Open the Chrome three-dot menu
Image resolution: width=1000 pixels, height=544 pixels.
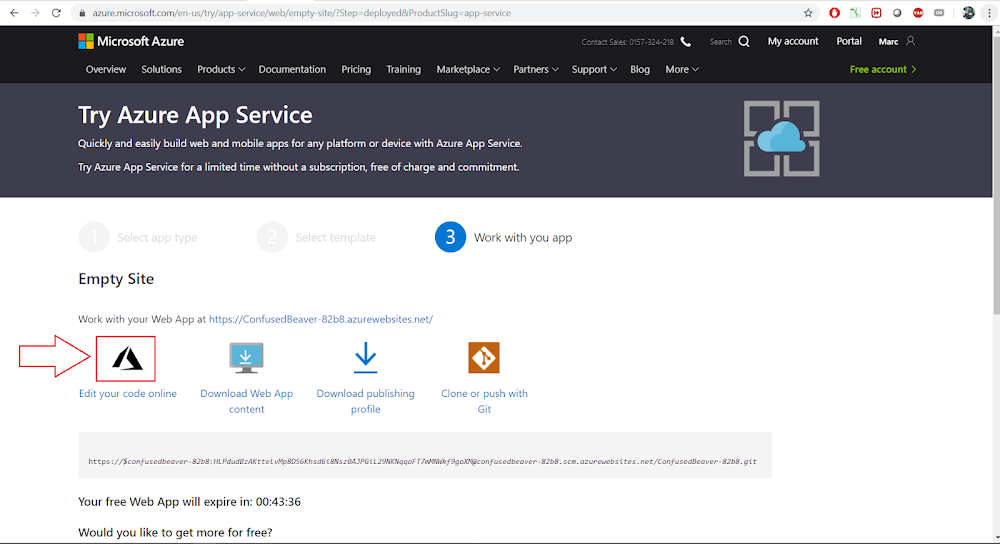tap(989, 13)
